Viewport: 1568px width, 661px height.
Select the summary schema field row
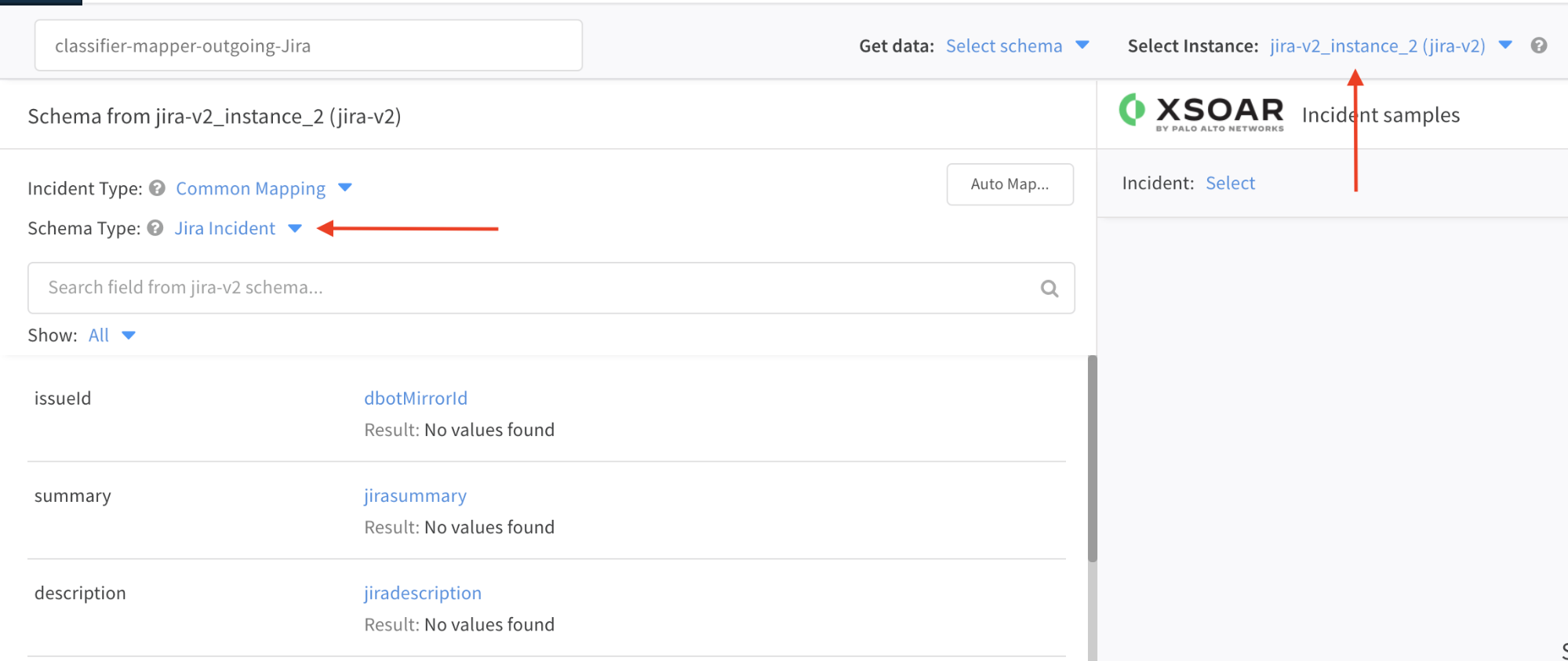pyautogui.click(x=73, y=496)
